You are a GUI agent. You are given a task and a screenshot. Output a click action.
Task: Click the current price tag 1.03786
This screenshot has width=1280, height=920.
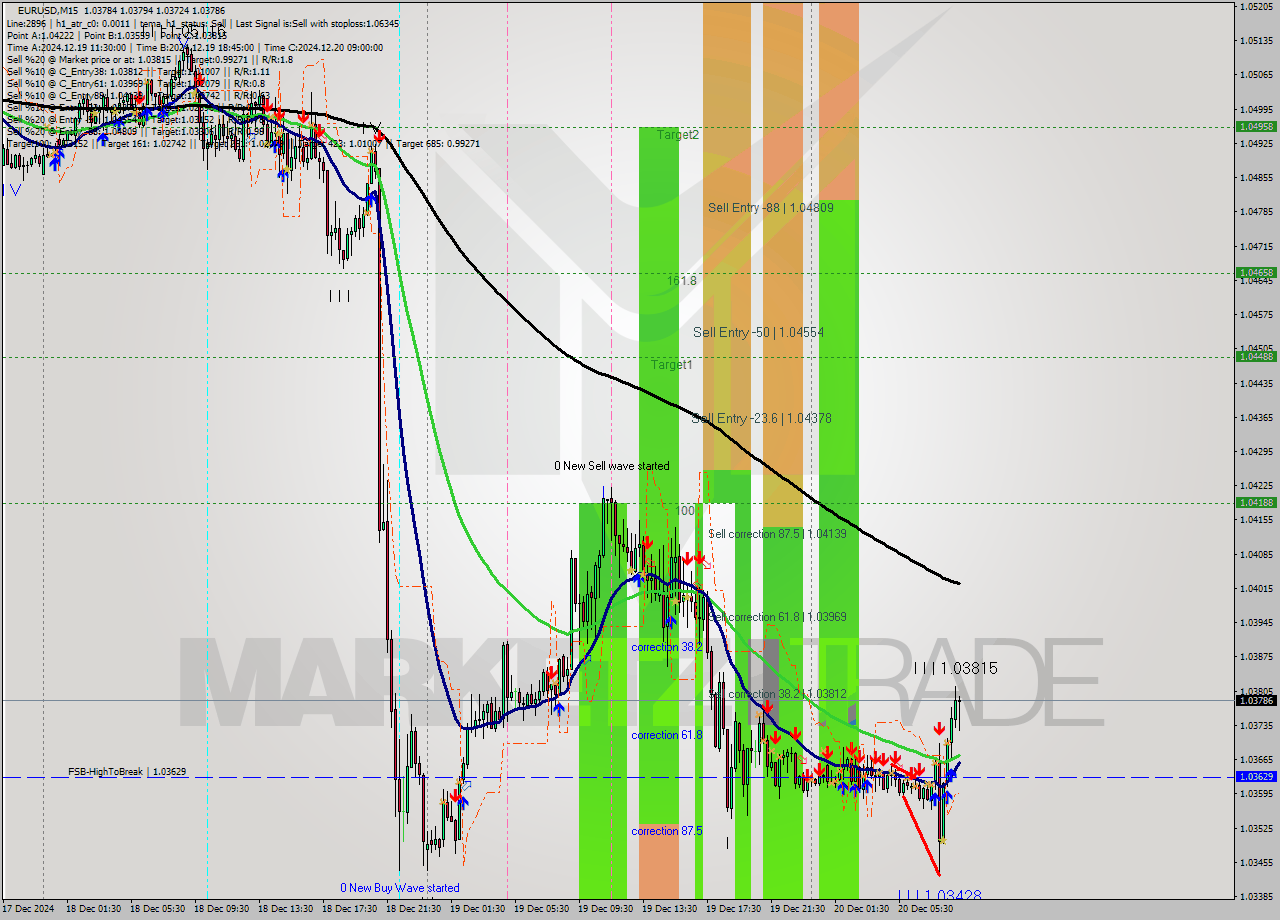[1256, 700]
